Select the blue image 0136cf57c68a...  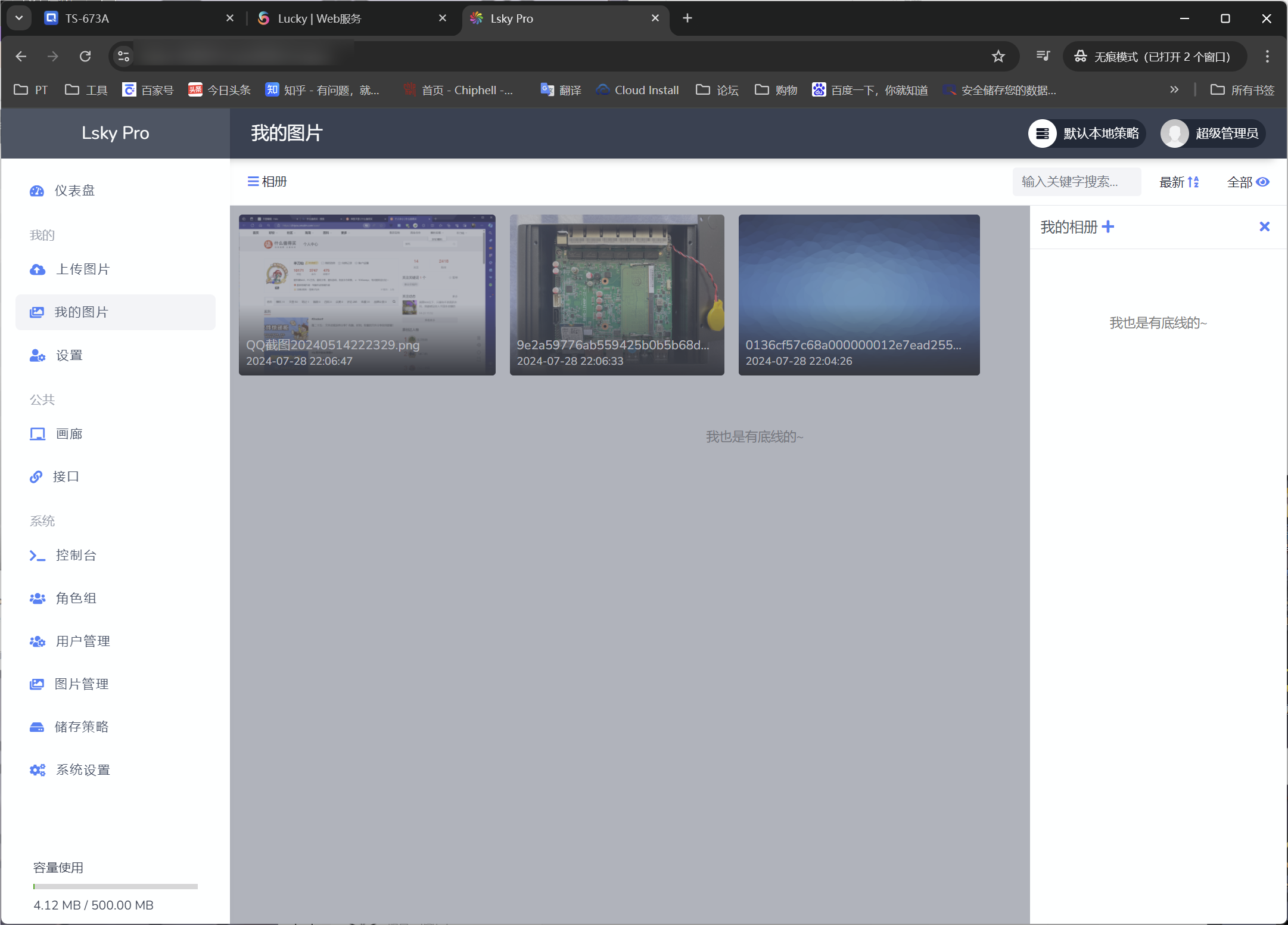coord(859,295)
